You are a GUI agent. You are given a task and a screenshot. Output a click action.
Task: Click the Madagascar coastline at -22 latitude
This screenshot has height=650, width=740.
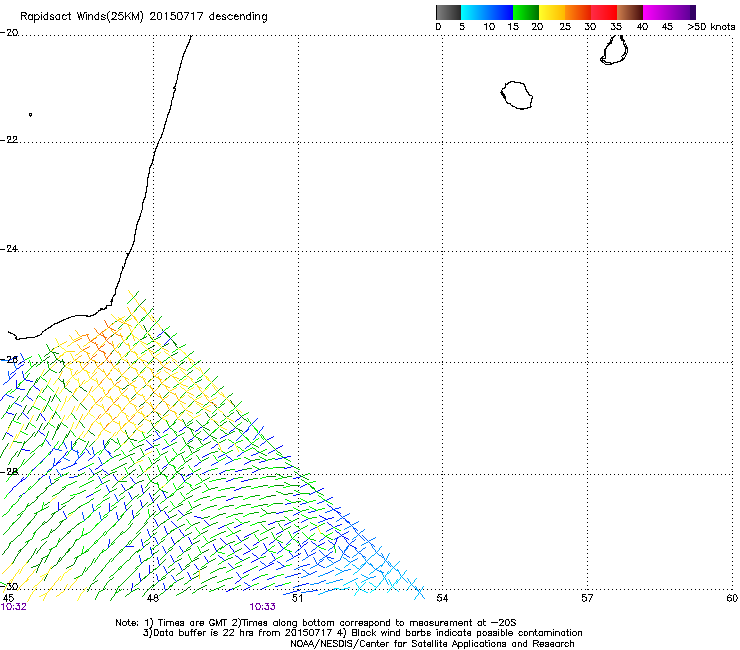pyautogui.click(x=156, y=142)
